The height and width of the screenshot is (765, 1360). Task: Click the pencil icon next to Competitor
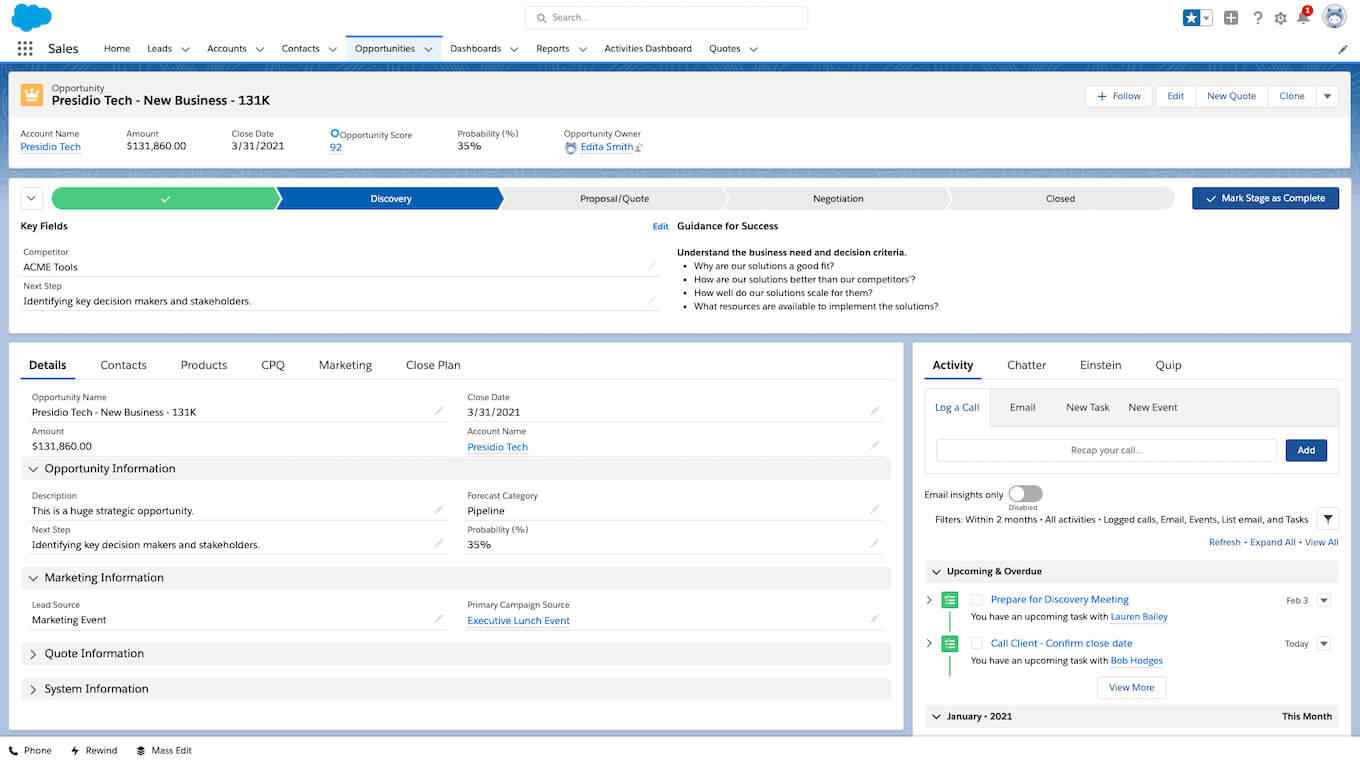pos(652,266)
